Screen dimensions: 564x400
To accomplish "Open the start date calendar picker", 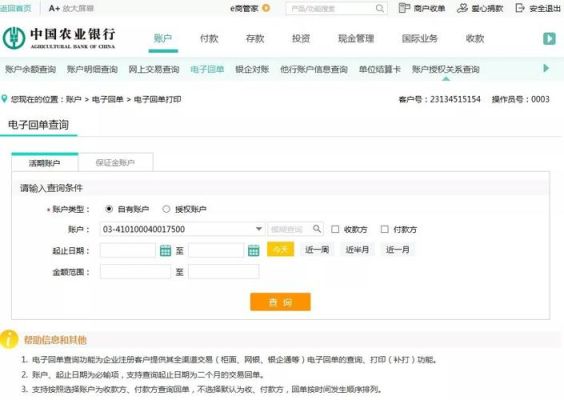I will [x=165, y=250].
